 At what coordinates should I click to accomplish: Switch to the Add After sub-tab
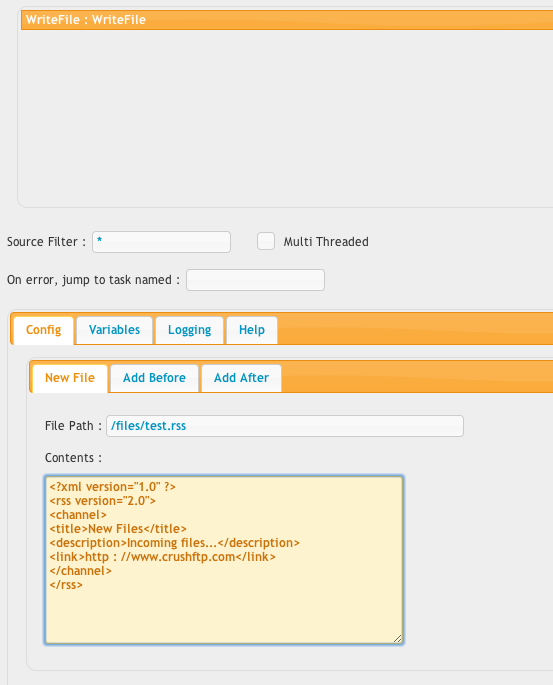pos(241,378)
